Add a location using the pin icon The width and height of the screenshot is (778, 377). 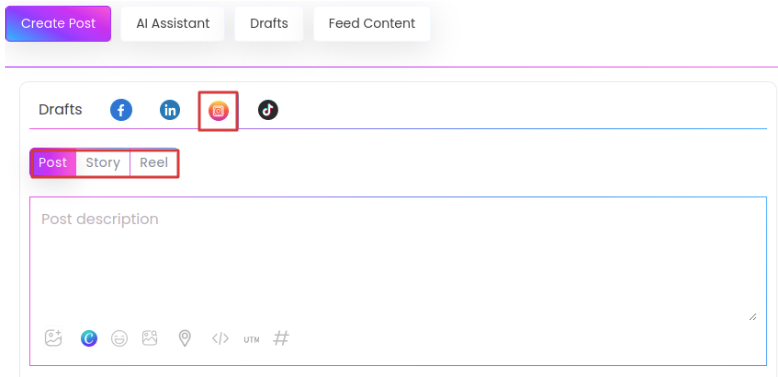(x=185, y=338)
